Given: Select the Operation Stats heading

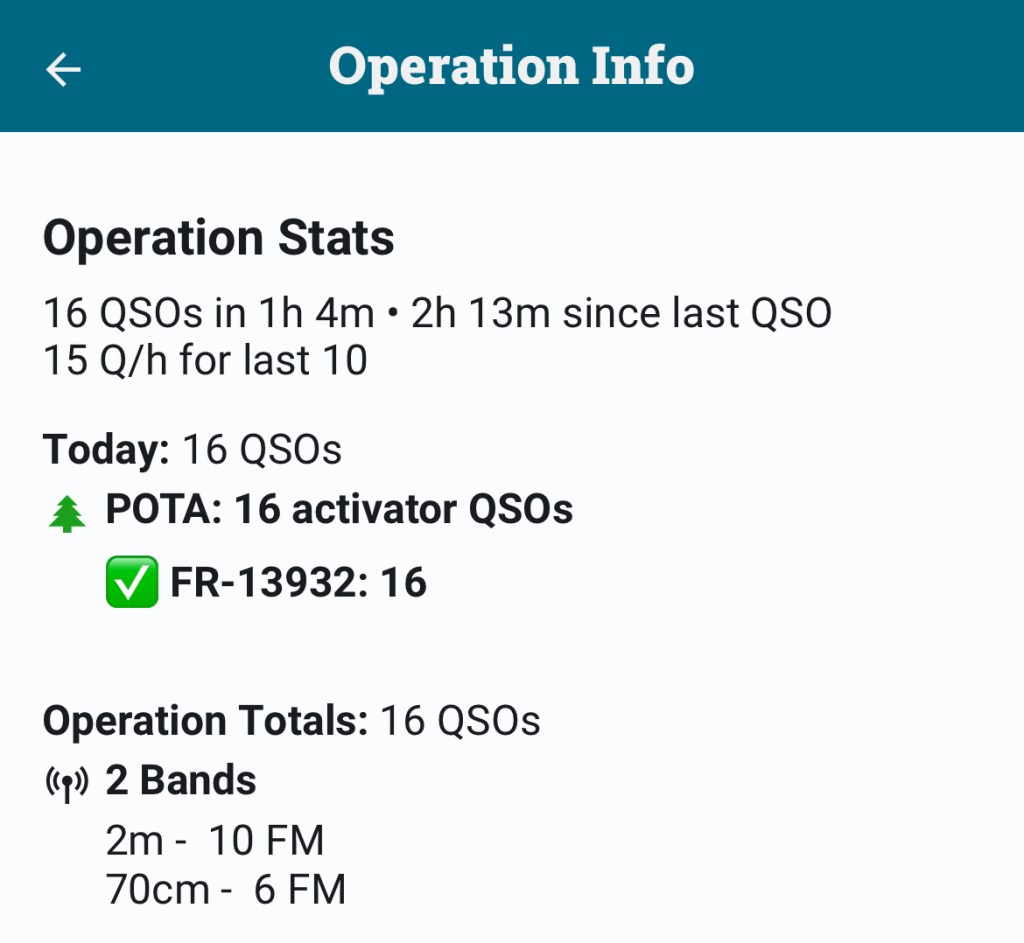Looking at the screenshot, I should coord(218,239).
